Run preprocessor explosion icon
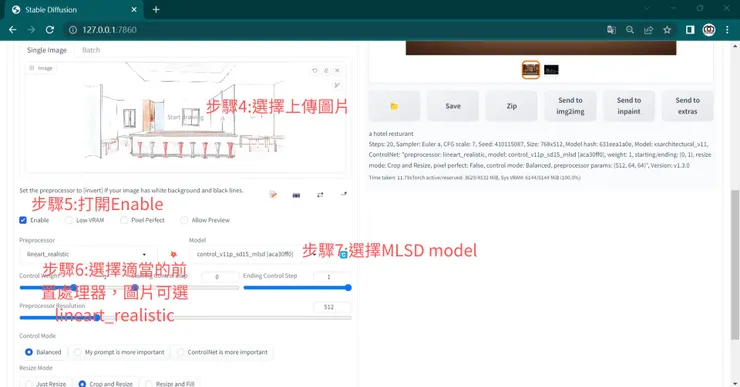The image size is (740, 387). tap(174, 254)
